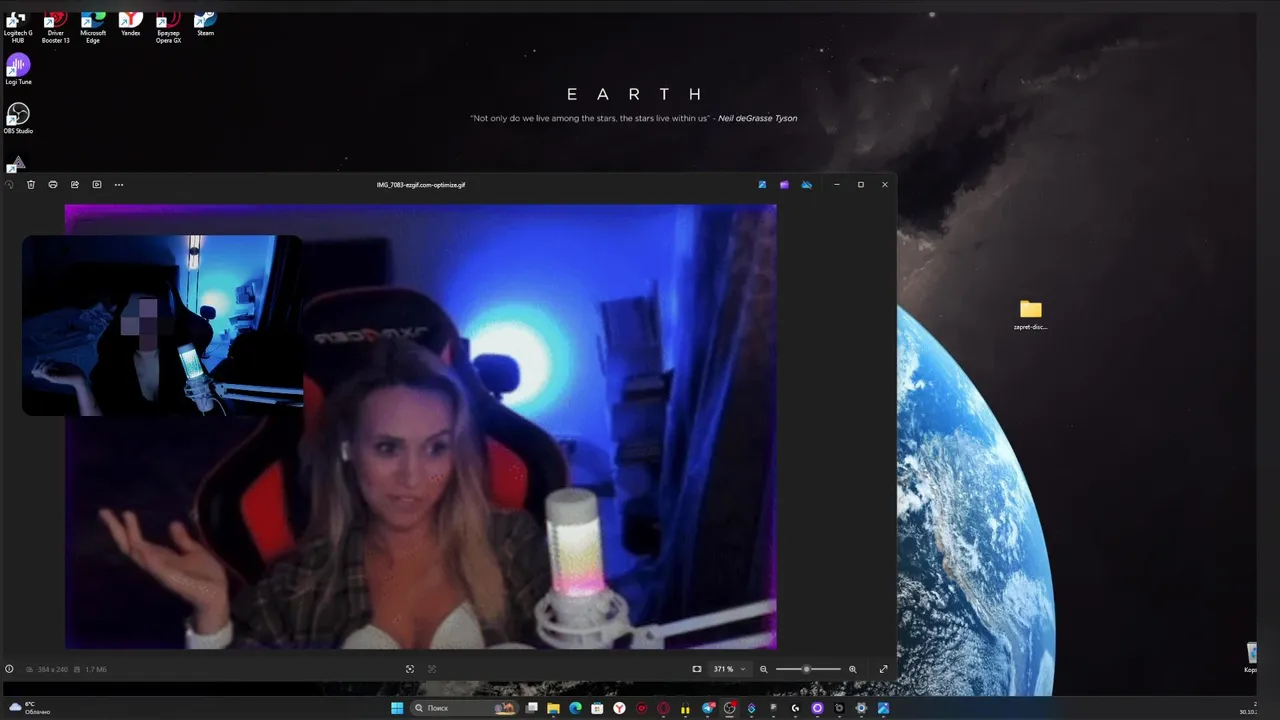Screen dimensions: 1280x720
Task: Switch to OBS Studio in the taskbar
Action: pyautogui.click(x=729, y=708)
